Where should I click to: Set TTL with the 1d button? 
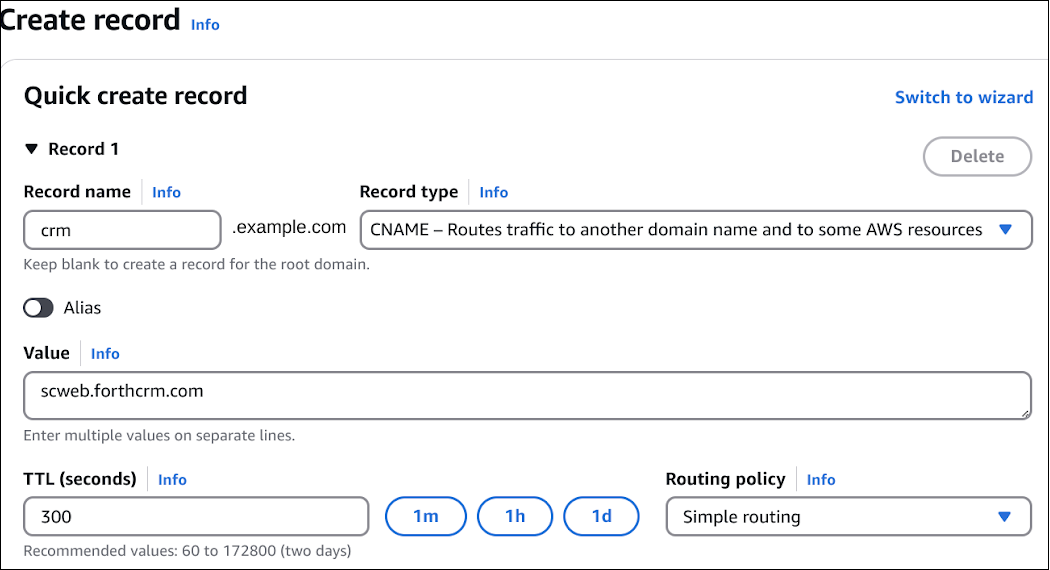[601, 516]
